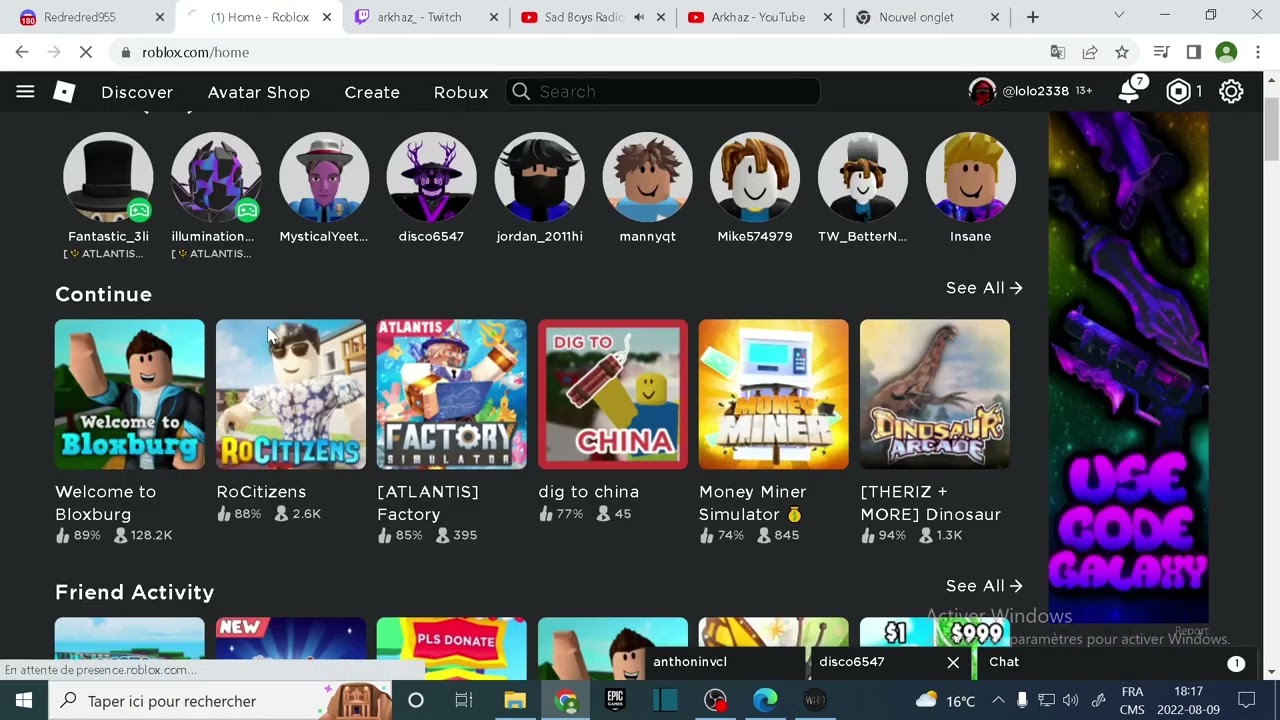The image size is (1280, 720).
Task: Open the Windows Start menu
Action: point(24,701)
